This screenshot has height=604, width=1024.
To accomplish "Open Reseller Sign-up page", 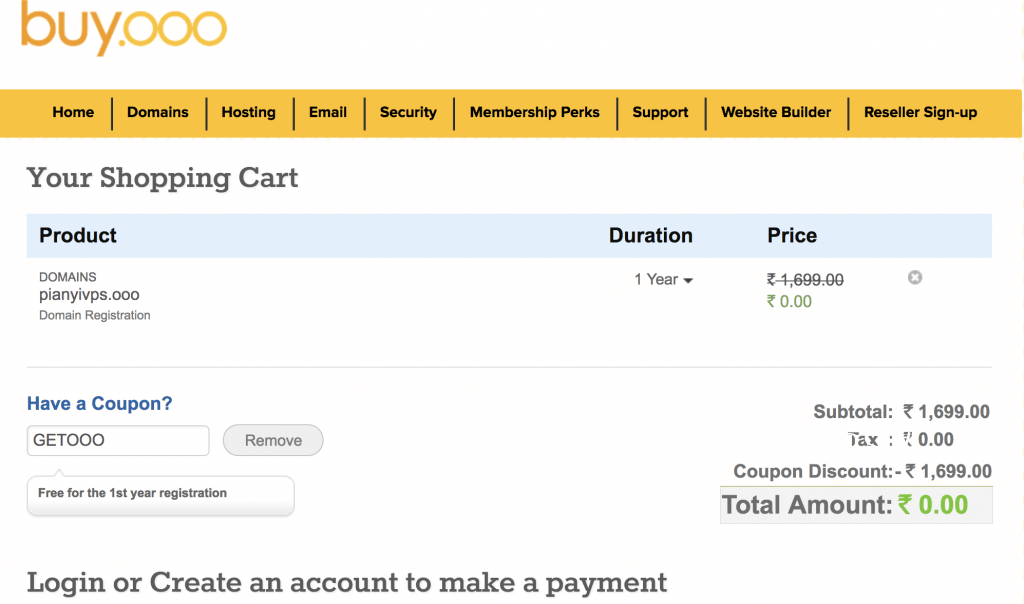I will [x=920, y=112].
